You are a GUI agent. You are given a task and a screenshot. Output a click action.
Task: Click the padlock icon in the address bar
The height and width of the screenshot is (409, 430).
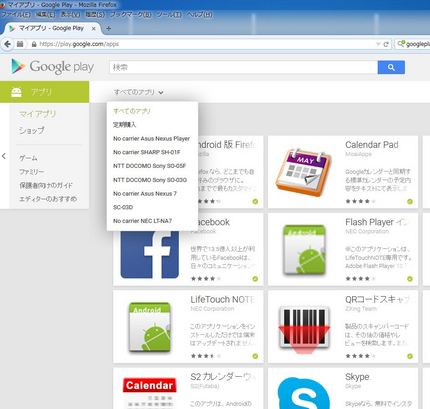click(34, 44)
